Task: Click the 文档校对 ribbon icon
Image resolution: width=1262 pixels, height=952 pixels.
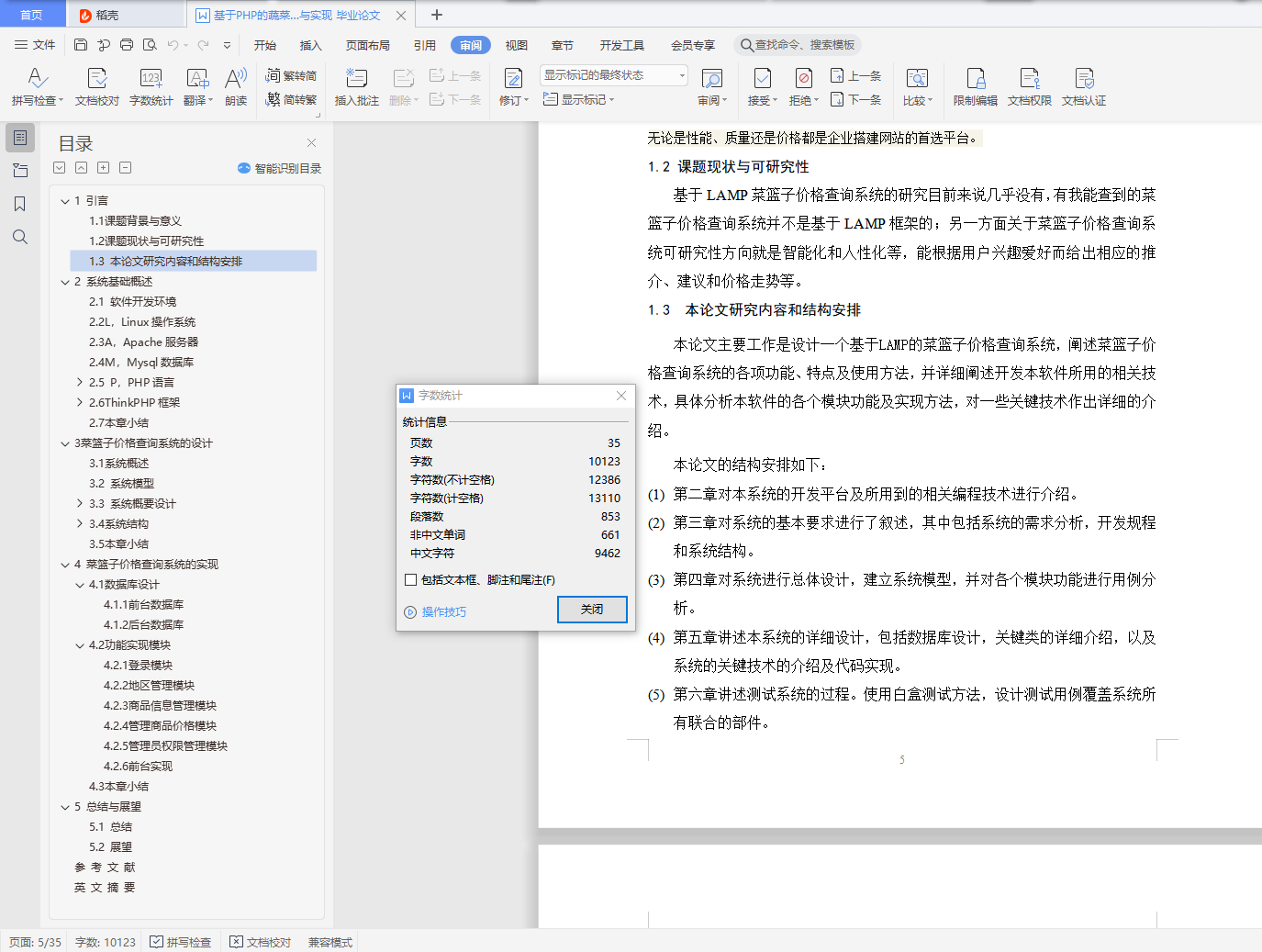Action: 97,86
